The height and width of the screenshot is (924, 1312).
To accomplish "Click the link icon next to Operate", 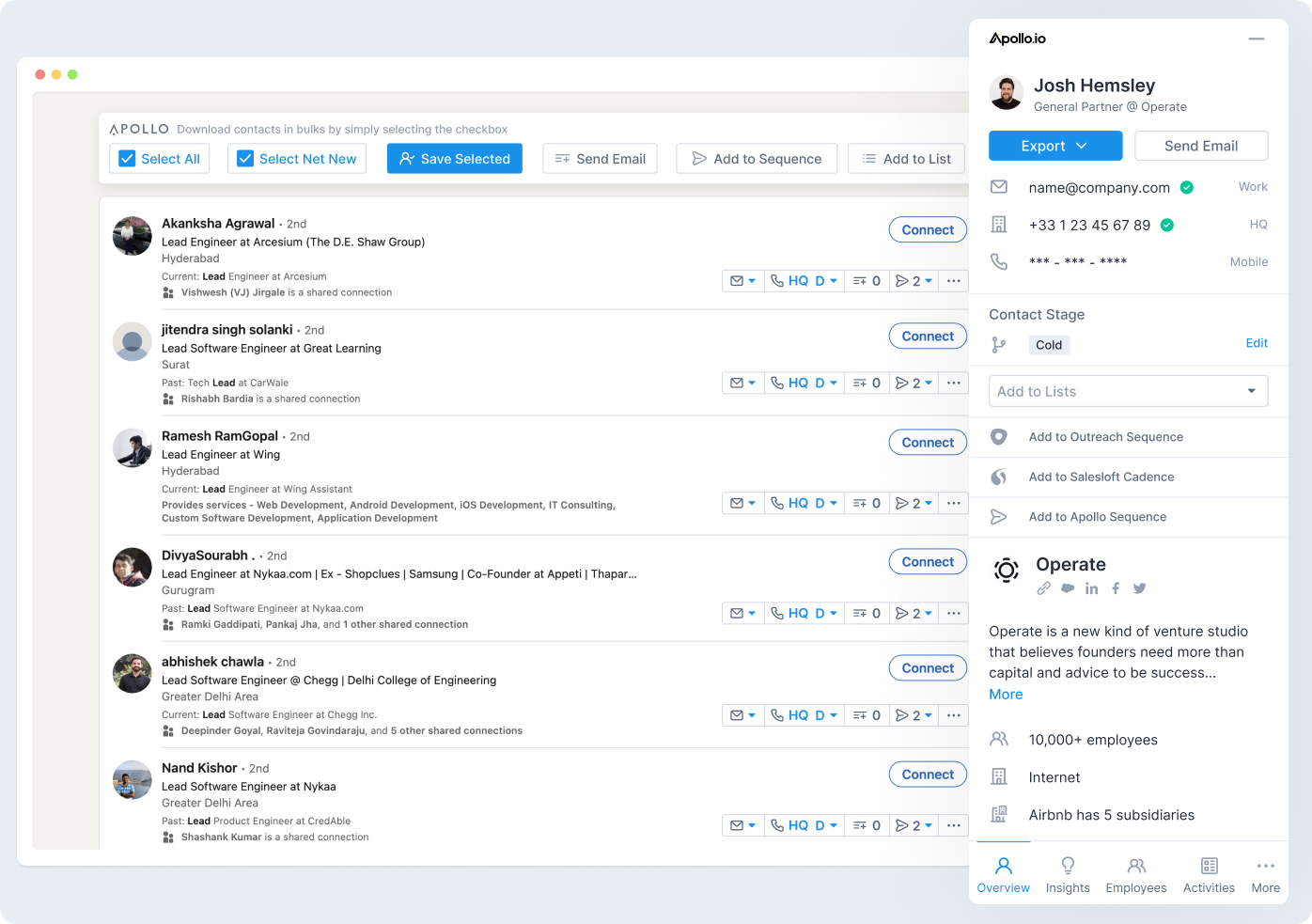I will [1044, 587].
